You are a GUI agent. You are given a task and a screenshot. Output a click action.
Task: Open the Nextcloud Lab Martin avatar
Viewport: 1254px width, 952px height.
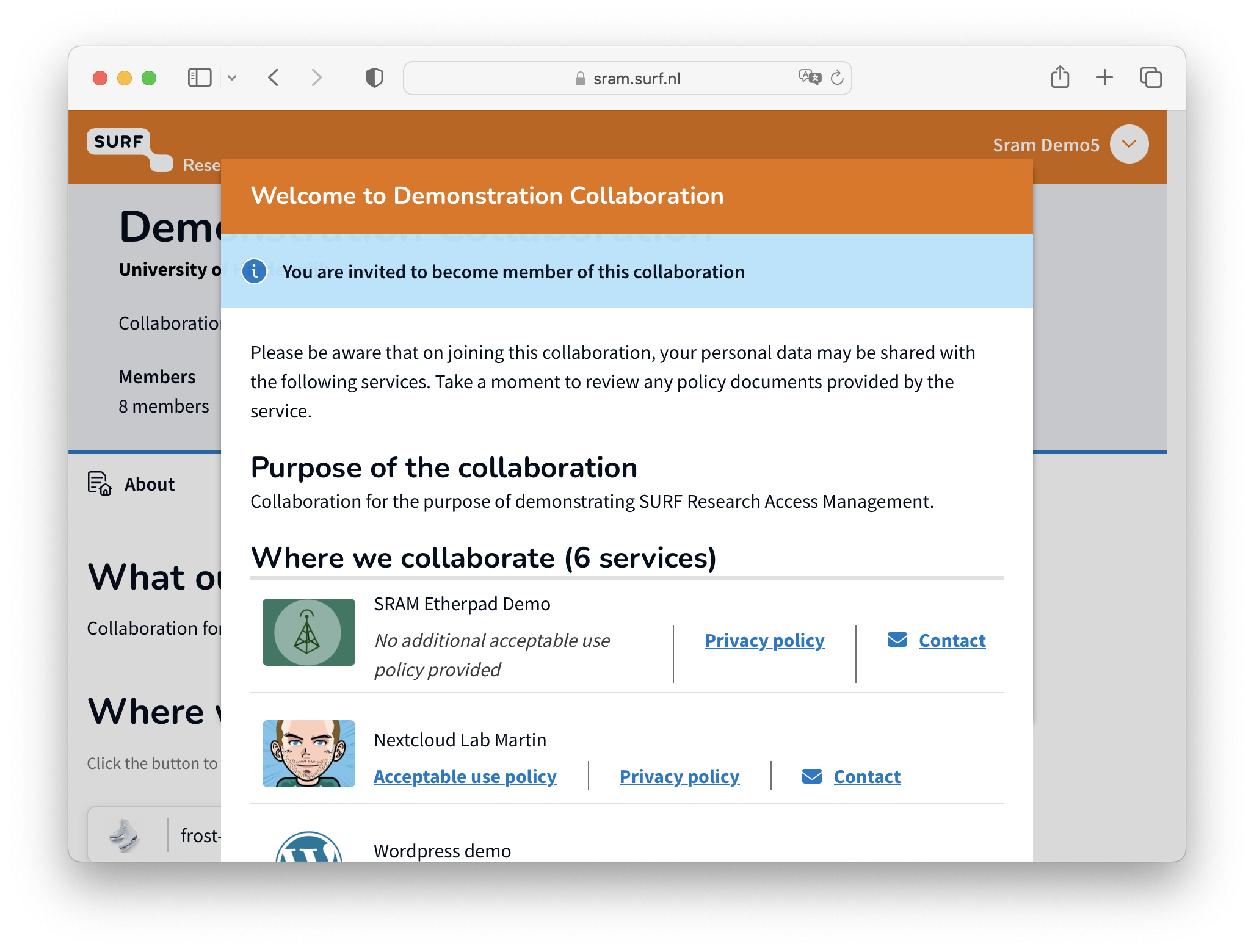click(x=309, y=754)
